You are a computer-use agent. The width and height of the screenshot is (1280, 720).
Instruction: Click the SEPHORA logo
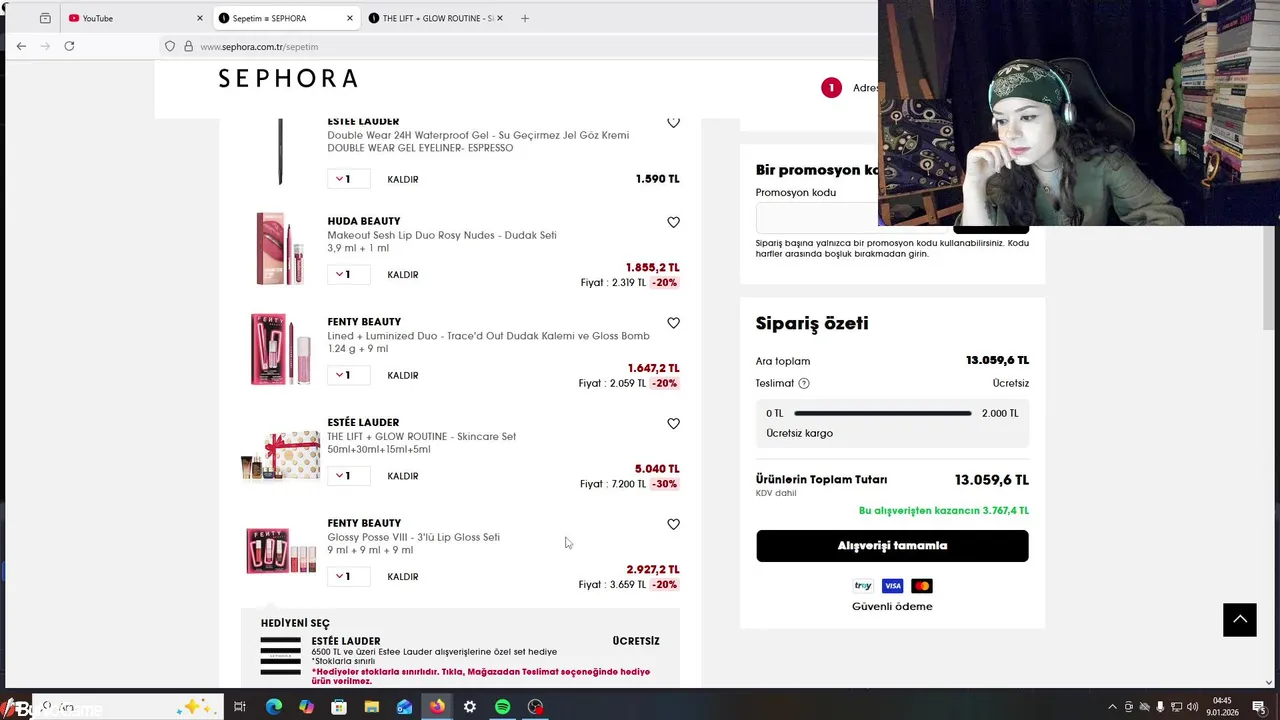(x=288, y=78)
